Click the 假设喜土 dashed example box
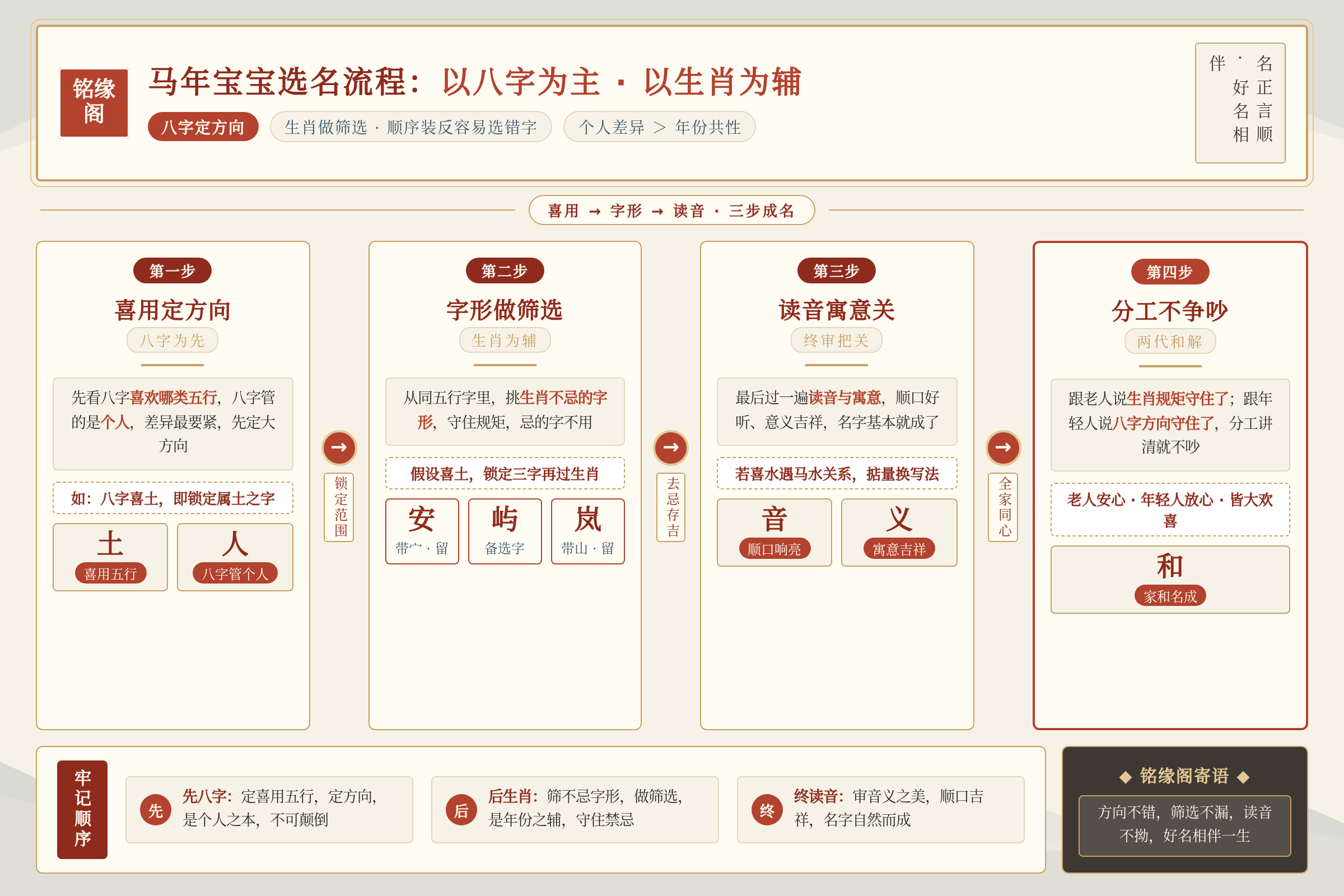This screenshot has width=1344, height=896. pos(505,473)
